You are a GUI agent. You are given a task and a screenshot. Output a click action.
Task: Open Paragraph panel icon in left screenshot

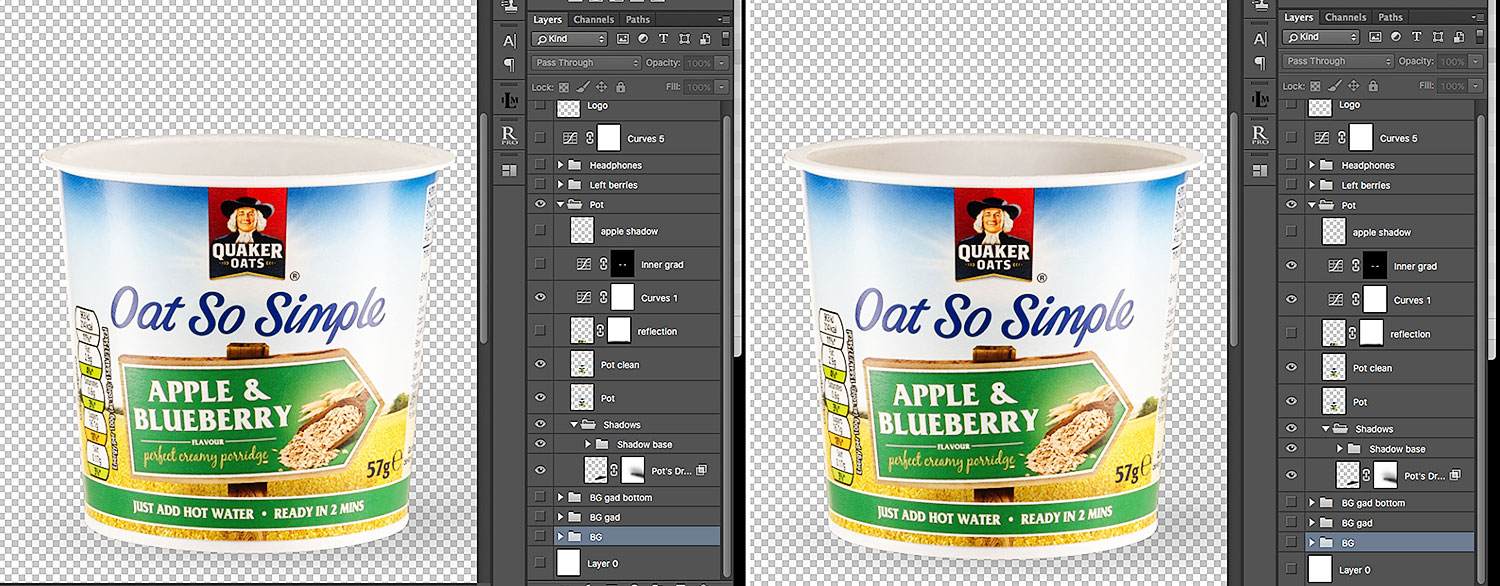tap(509, 64)
